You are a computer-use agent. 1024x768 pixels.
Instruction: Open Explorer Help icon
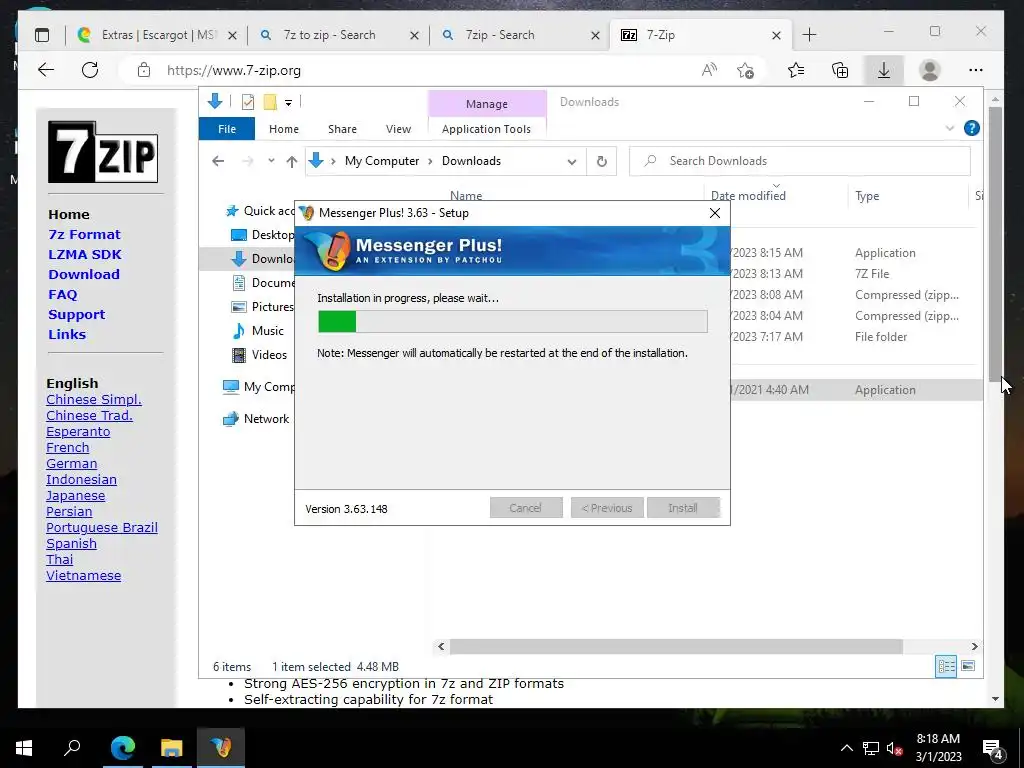pyautogui.click(x=971, y=129)
